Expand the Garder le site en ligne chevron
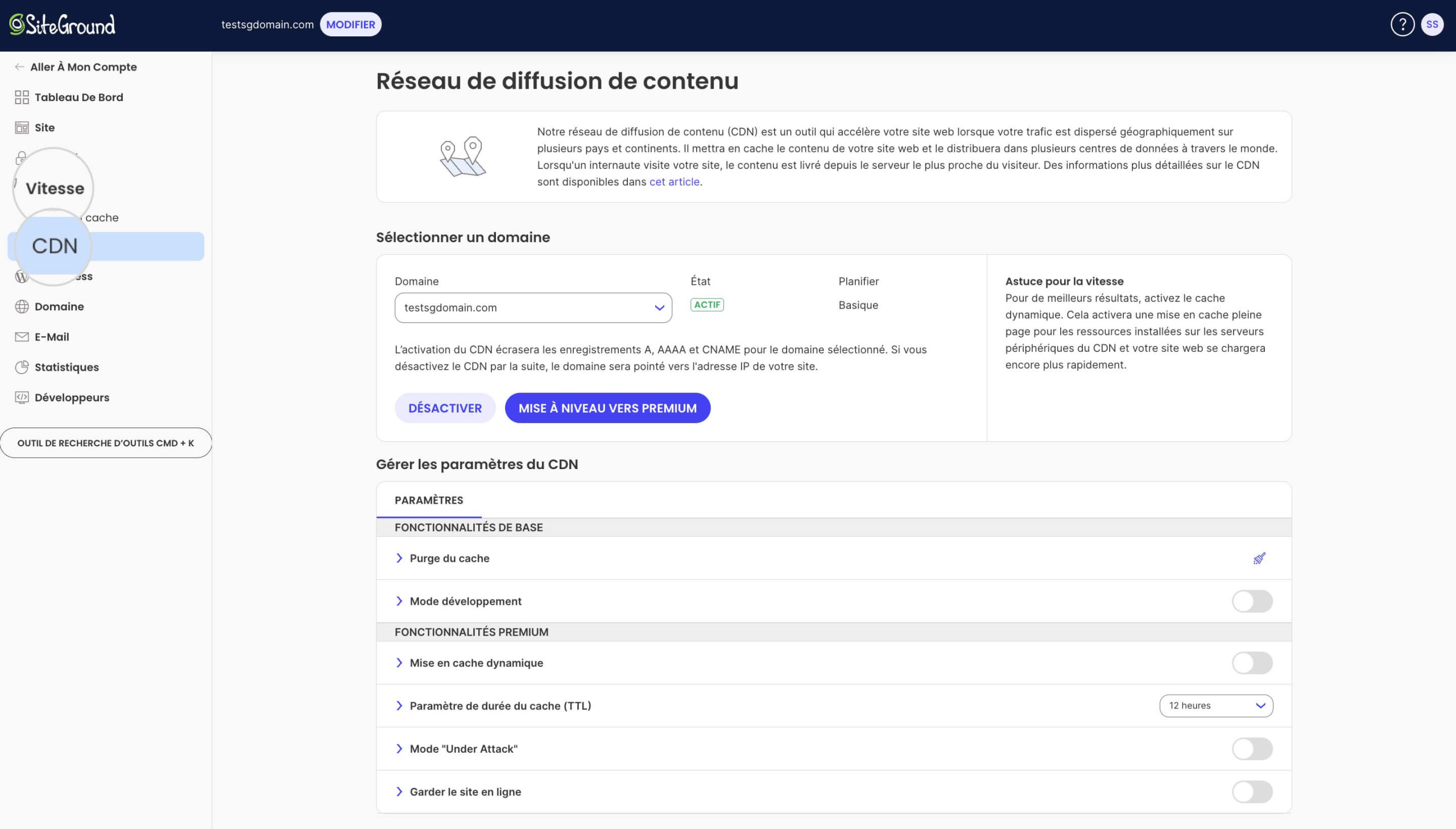The height and width of the screenshot is (829, 1456). point(399,791)
